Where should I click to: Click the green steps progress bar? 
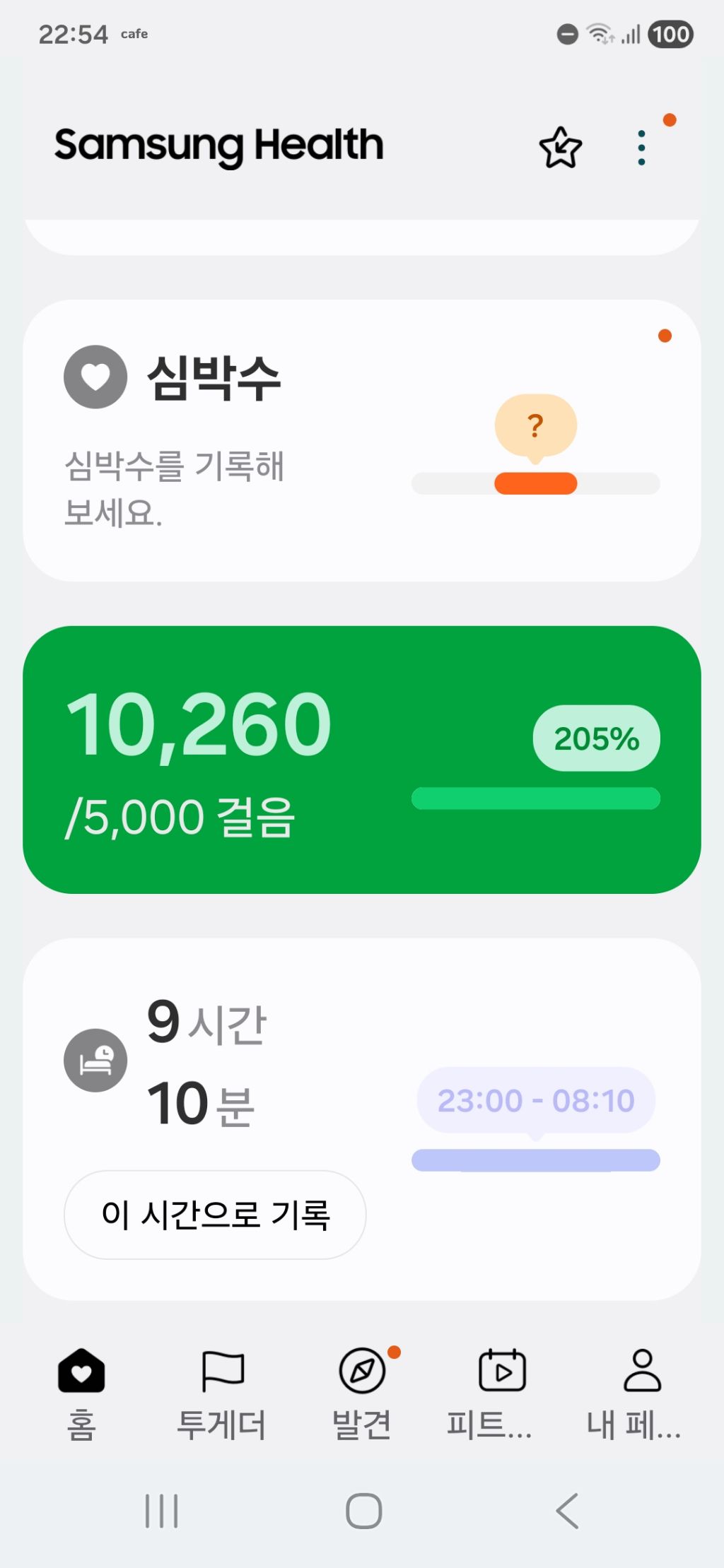pos(535,798)
